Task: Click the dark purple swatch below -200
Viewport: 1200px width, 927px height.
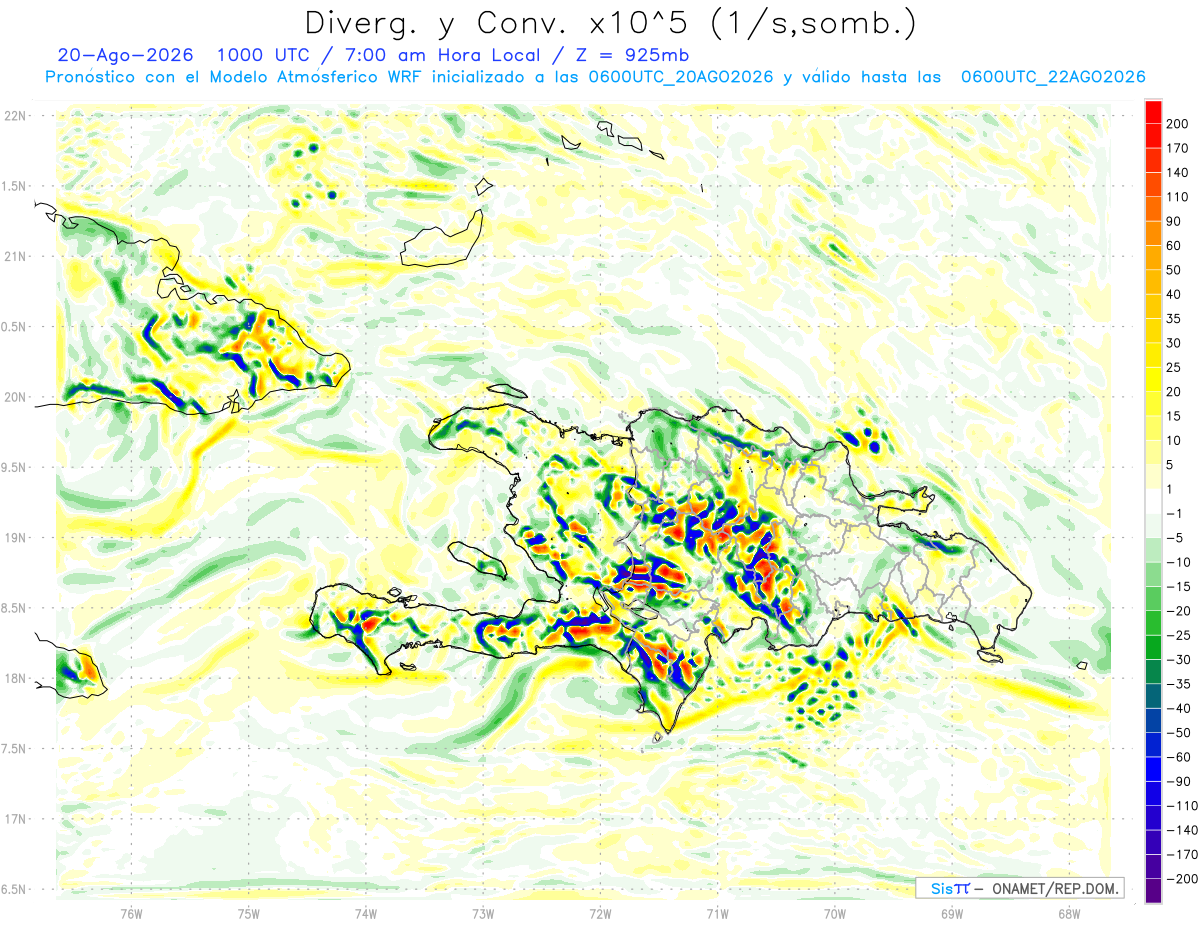Action: pos(1153,891)
